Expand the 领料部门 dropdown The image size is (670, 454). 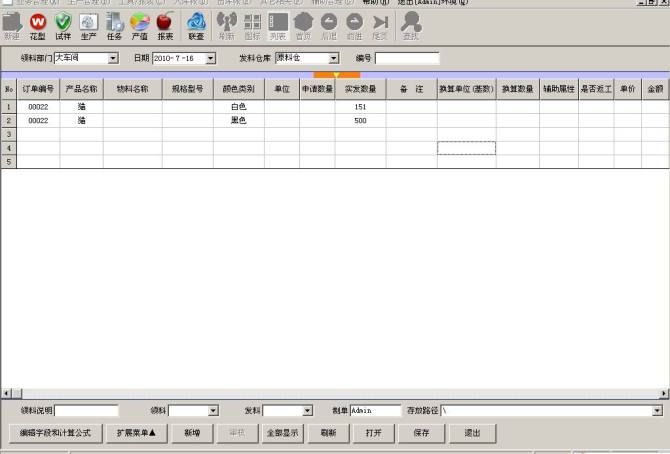tap(113, 59)
